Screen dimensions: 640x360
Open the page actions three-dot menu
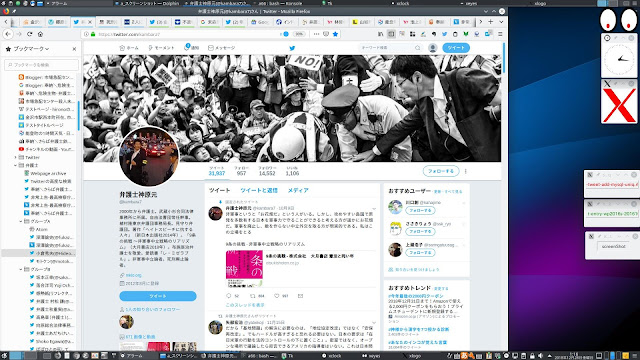(316, 34)
